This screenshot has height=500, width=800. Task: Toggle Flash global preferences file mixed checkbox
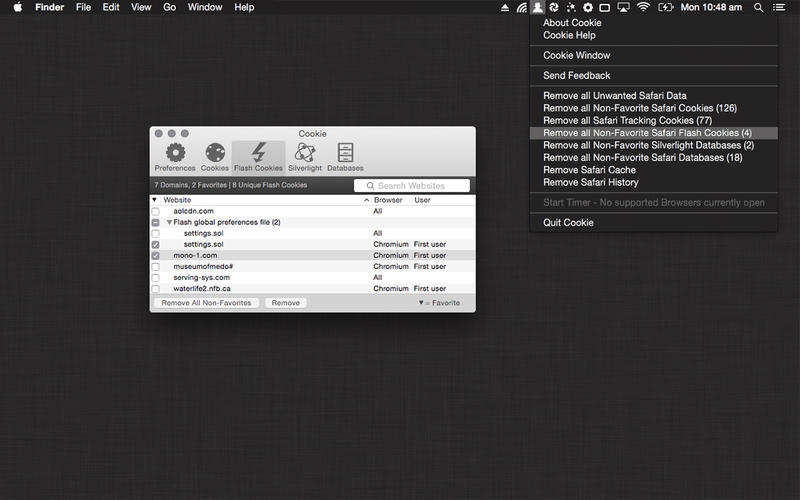click(156, 222)
